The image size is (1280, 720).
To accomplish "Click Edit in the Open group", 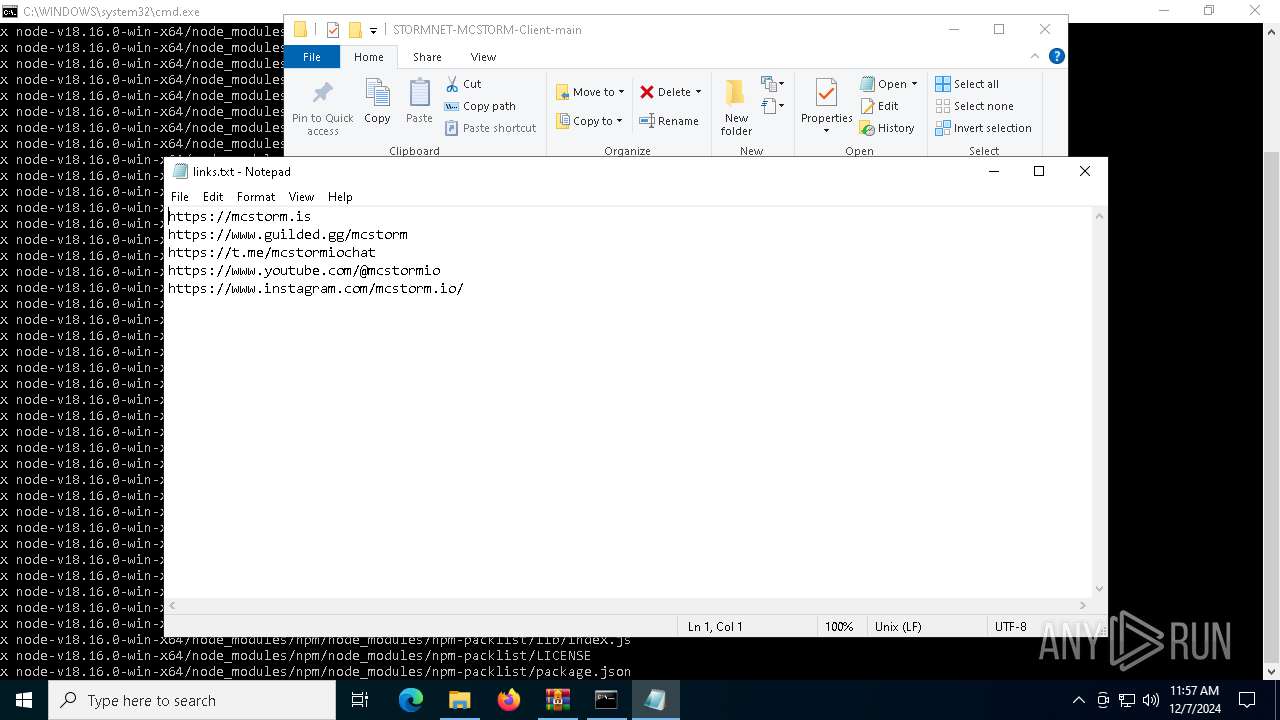I will 879,106.
